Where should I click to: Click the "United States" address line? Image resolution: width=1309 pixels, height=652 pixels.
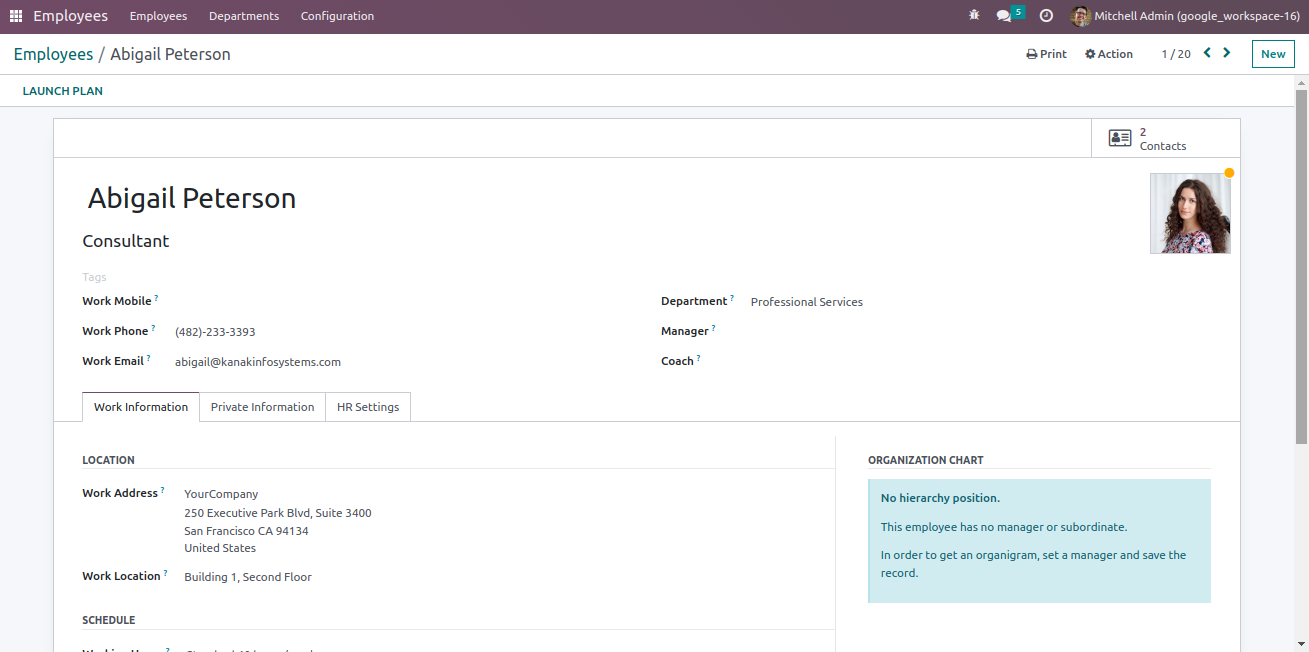220,548
